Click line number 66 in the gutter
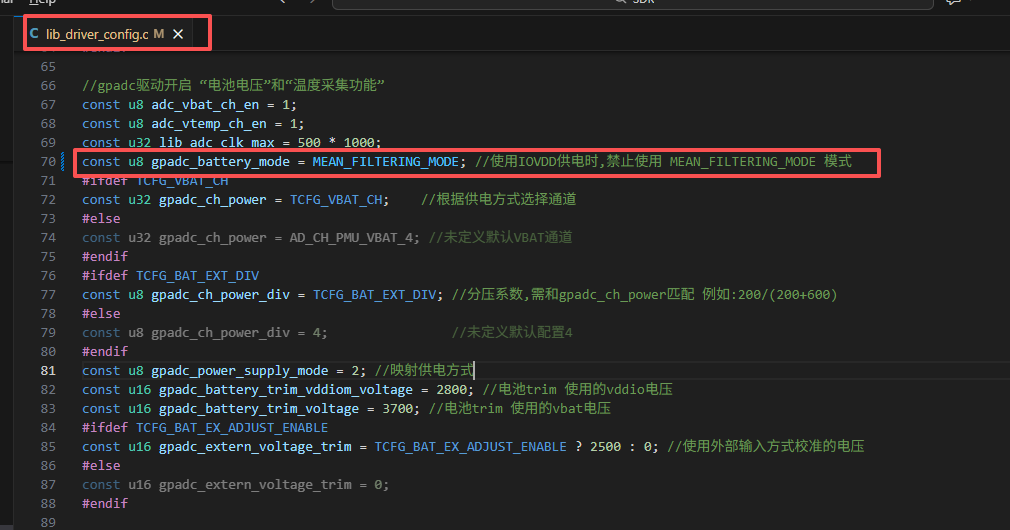The width and height of the screenshot is (1010, 530). click(x=48, y=86)
